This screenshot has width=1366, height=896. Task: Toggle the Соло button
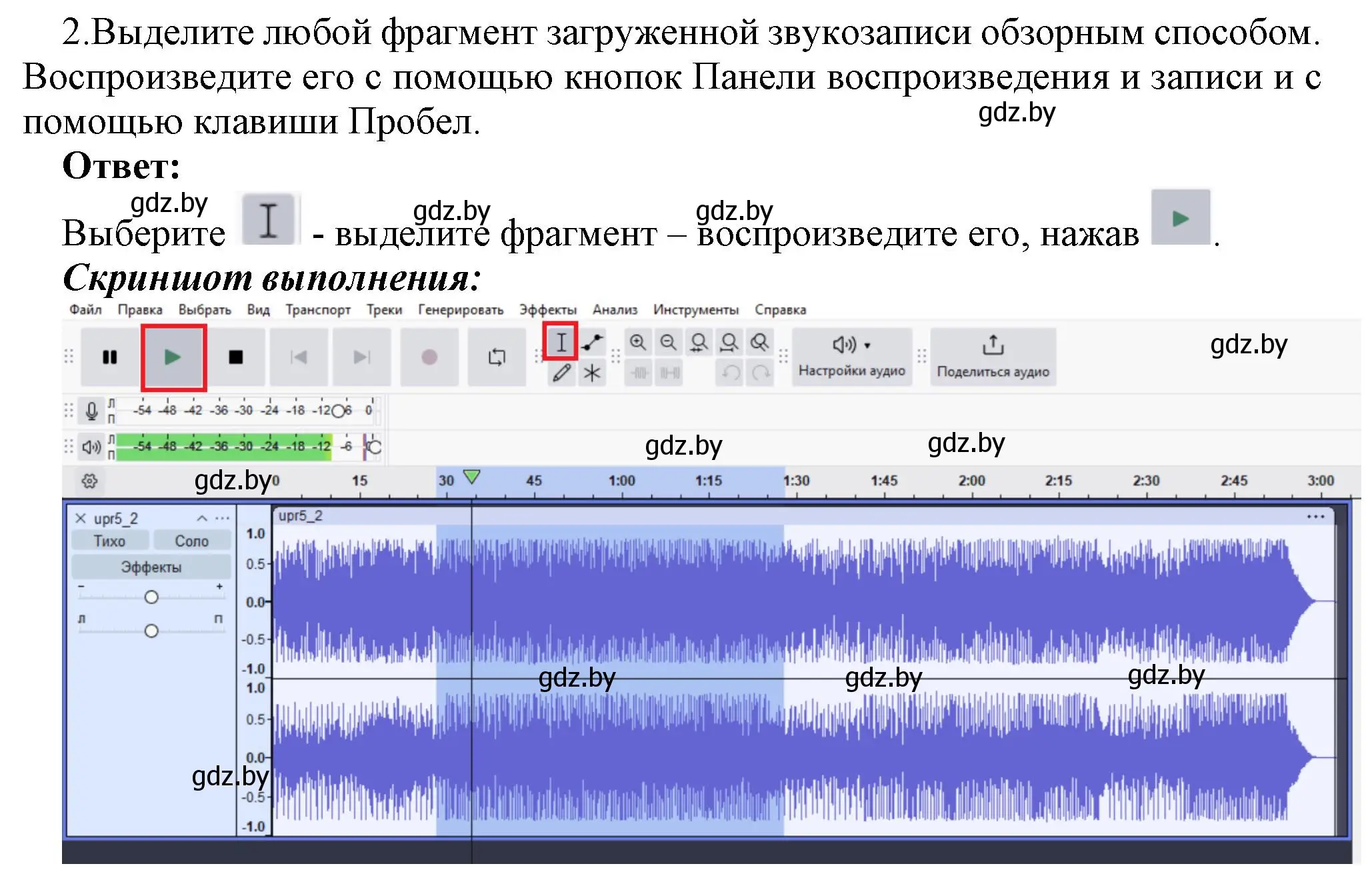[192, 541]
